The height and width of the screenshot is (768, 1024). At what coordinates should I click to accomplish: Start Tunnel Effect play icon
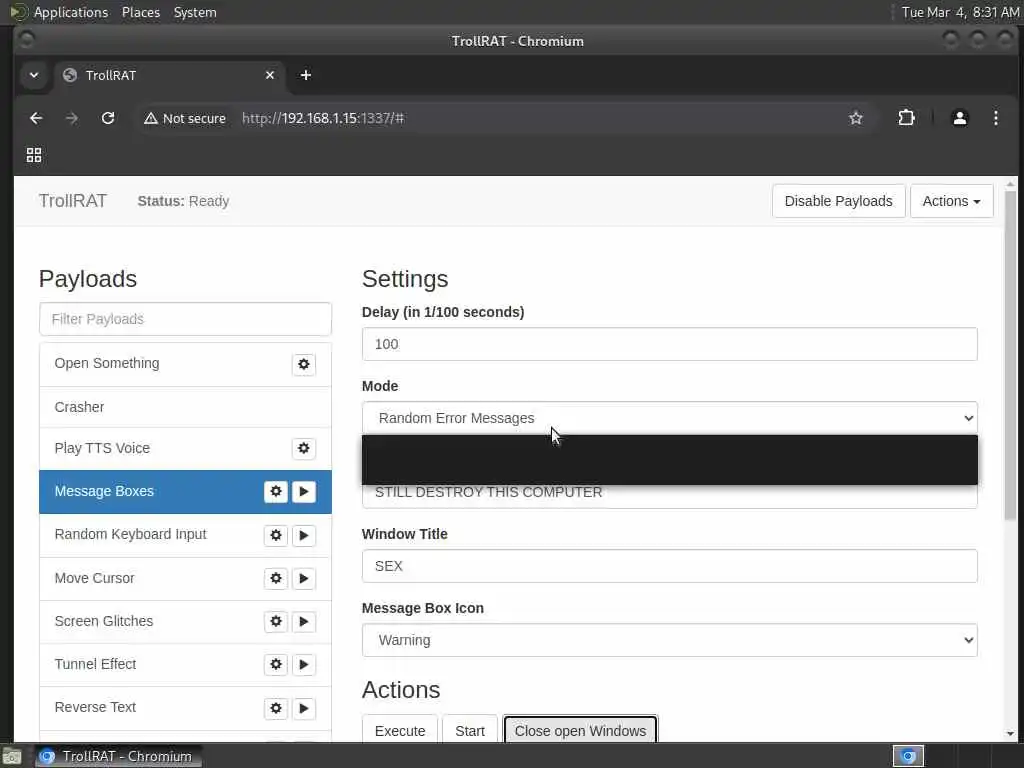coord(304,665)
